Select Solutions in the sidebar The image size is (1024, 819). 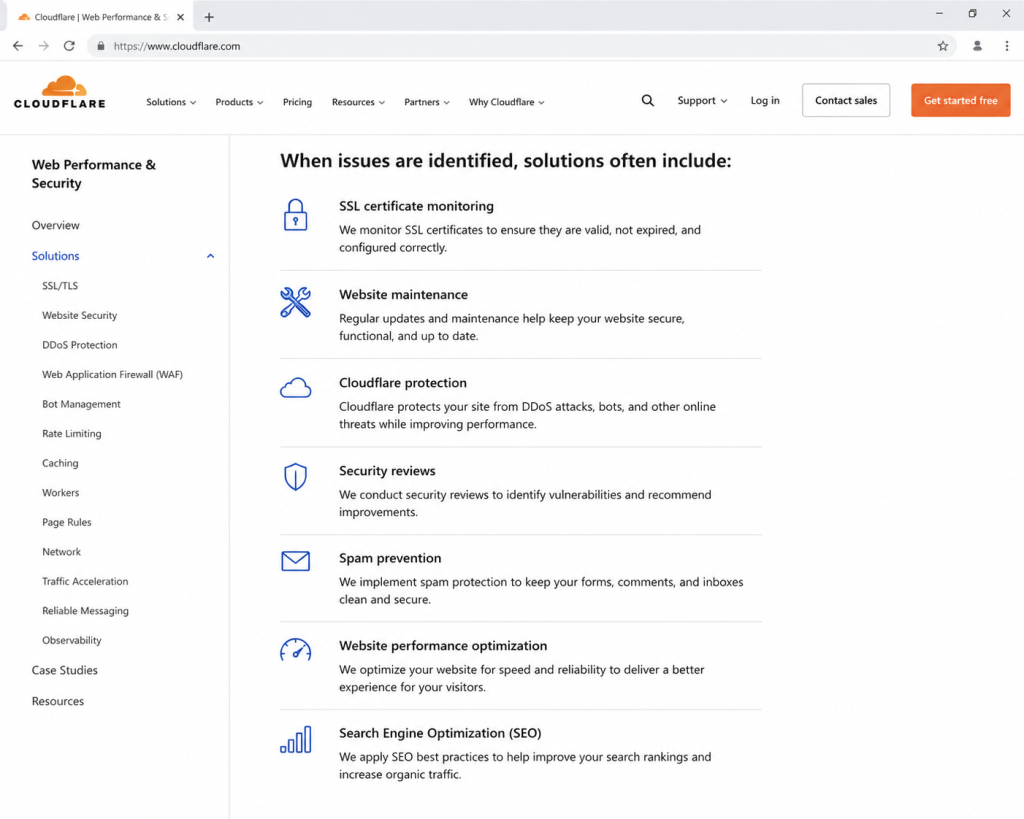(56, 256)
